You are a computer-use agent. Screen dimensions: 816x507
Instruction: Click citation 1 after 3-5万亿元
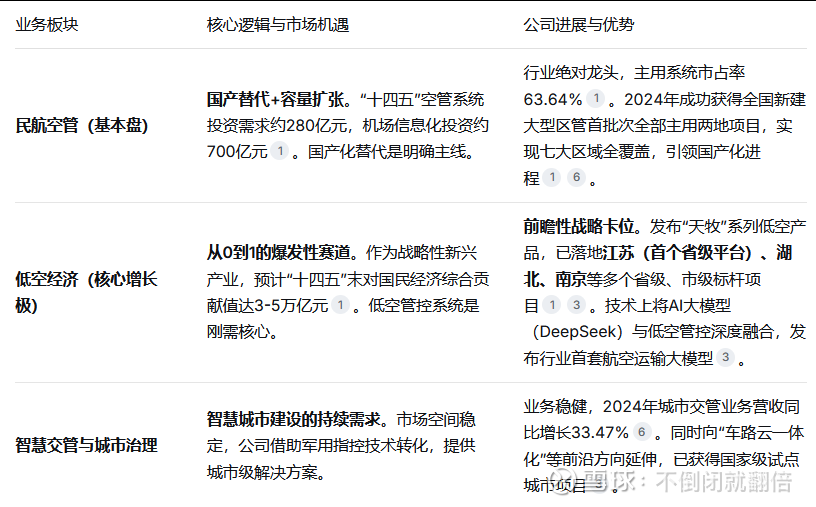[x=340, y=305]
